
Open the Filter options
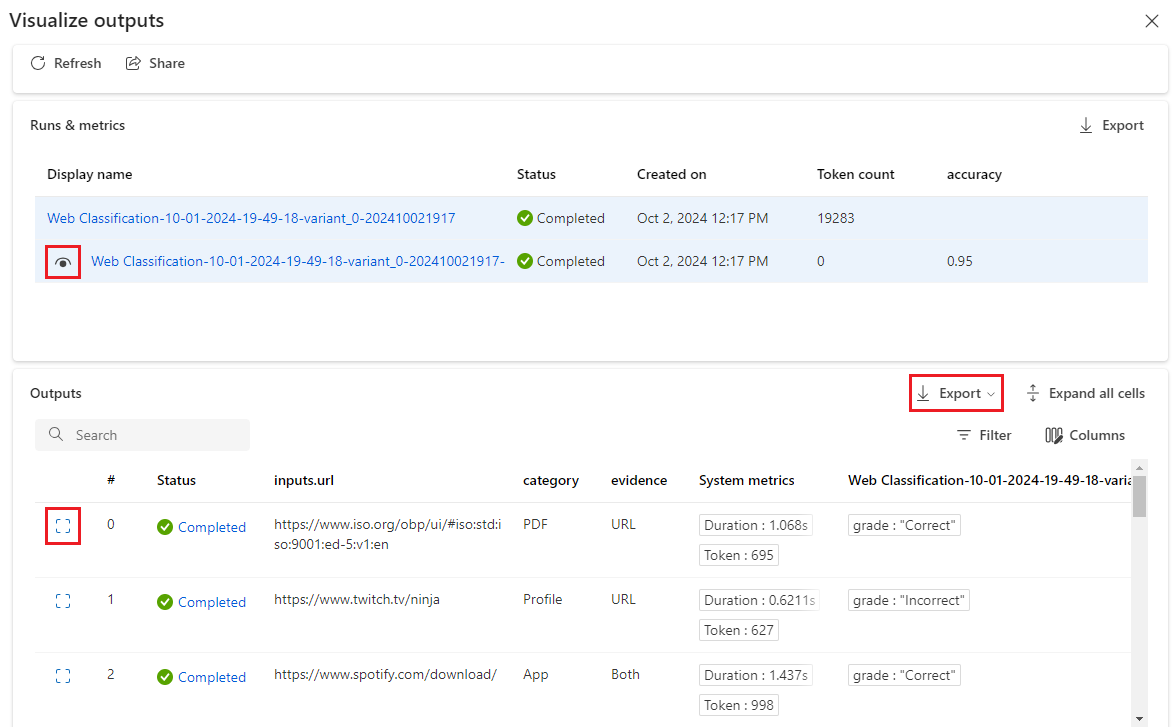[x=984, y=435]
